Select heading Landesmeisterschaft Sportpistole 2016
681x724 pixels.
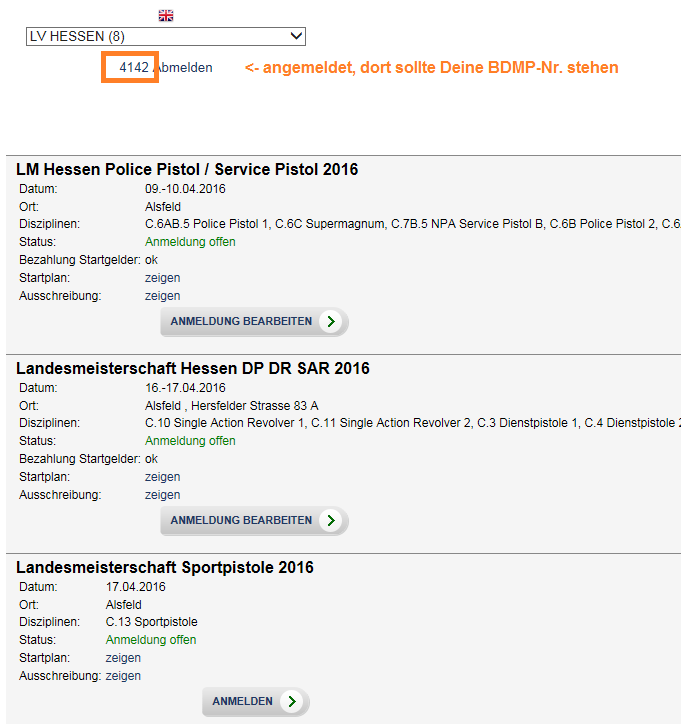pos(165,567)
